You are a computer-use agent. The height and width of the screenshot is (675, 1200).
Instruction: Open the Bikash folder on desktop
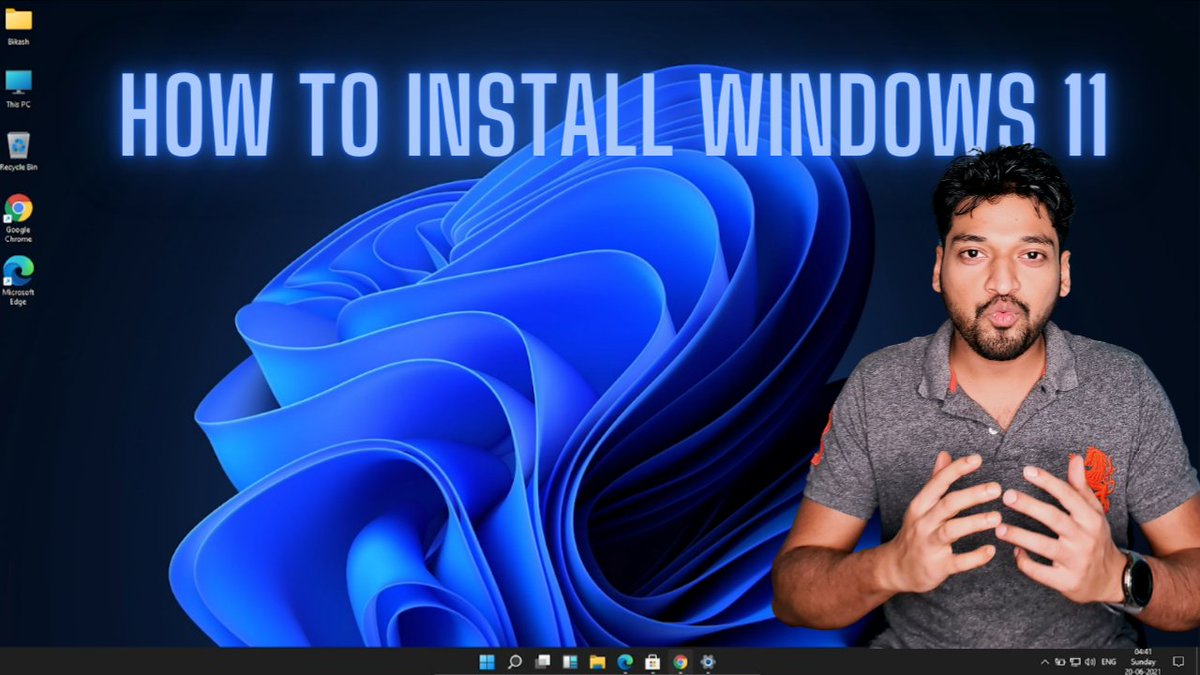tap(18, 25)
